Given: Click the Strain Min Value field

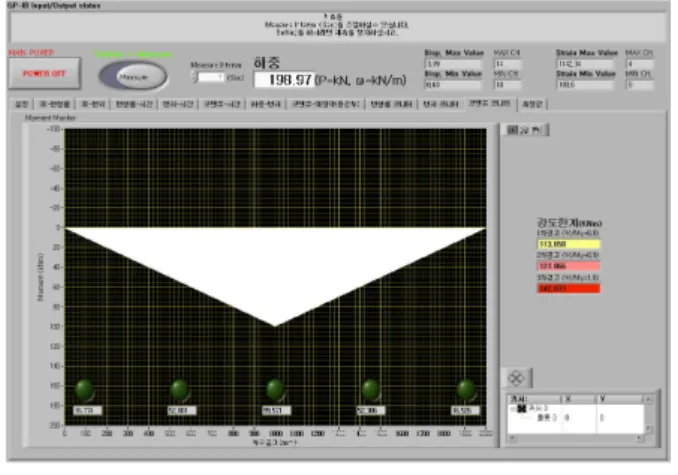Looking at the screenshot, I should point(585,85).
